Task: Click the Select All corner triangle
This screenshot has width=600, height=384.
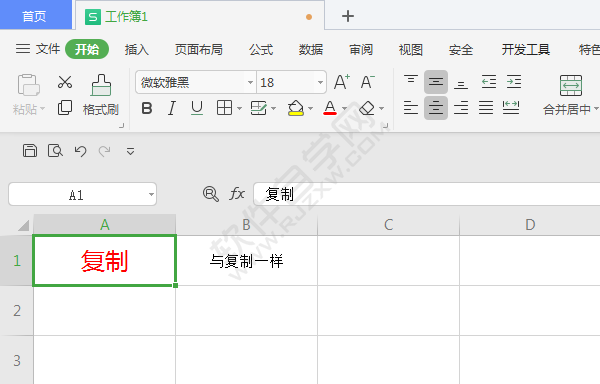Action: click(x=23, y=225)
